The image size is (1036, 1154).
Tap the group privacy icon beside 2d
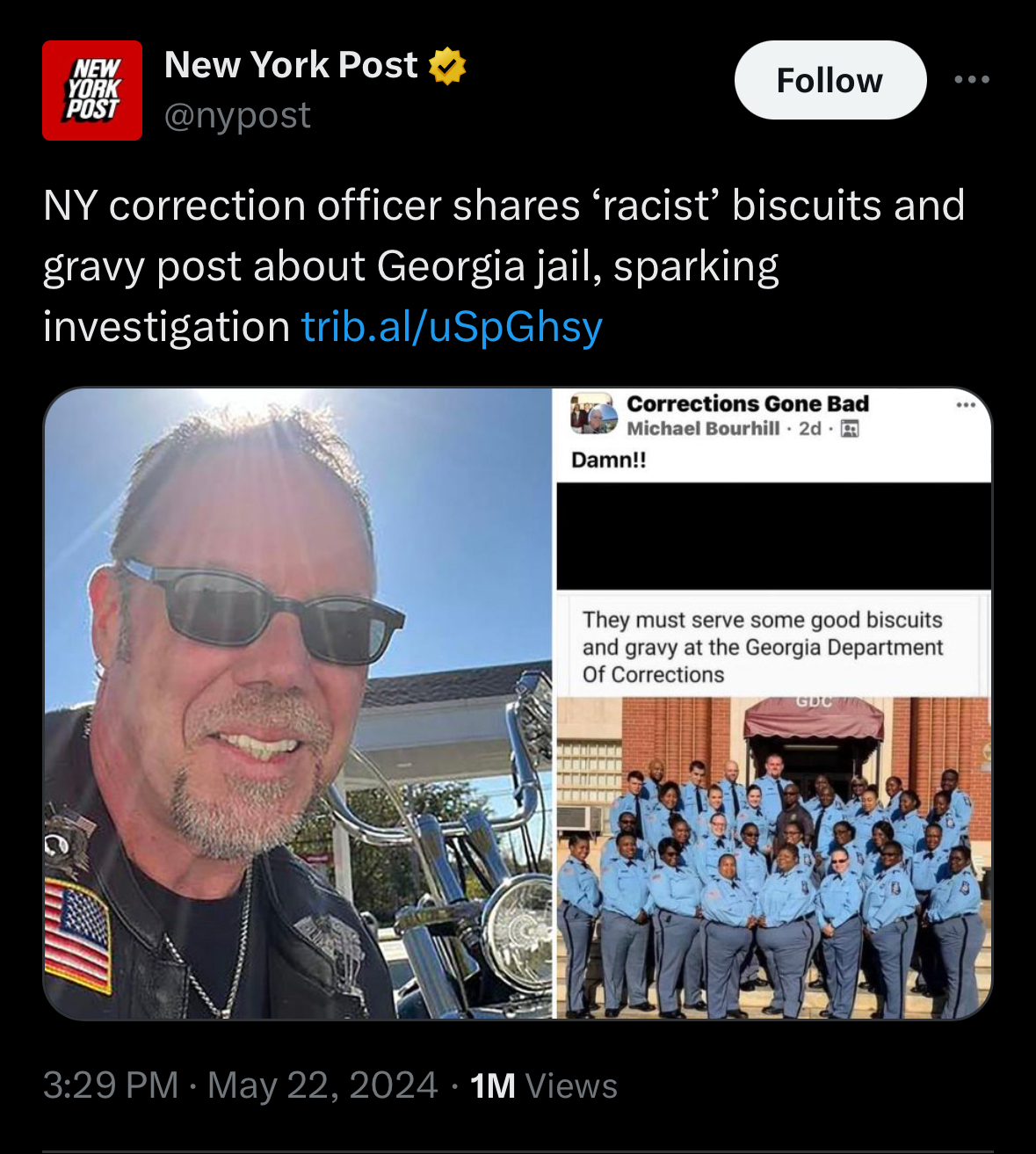pyautogui.click(x=850, y=429)
